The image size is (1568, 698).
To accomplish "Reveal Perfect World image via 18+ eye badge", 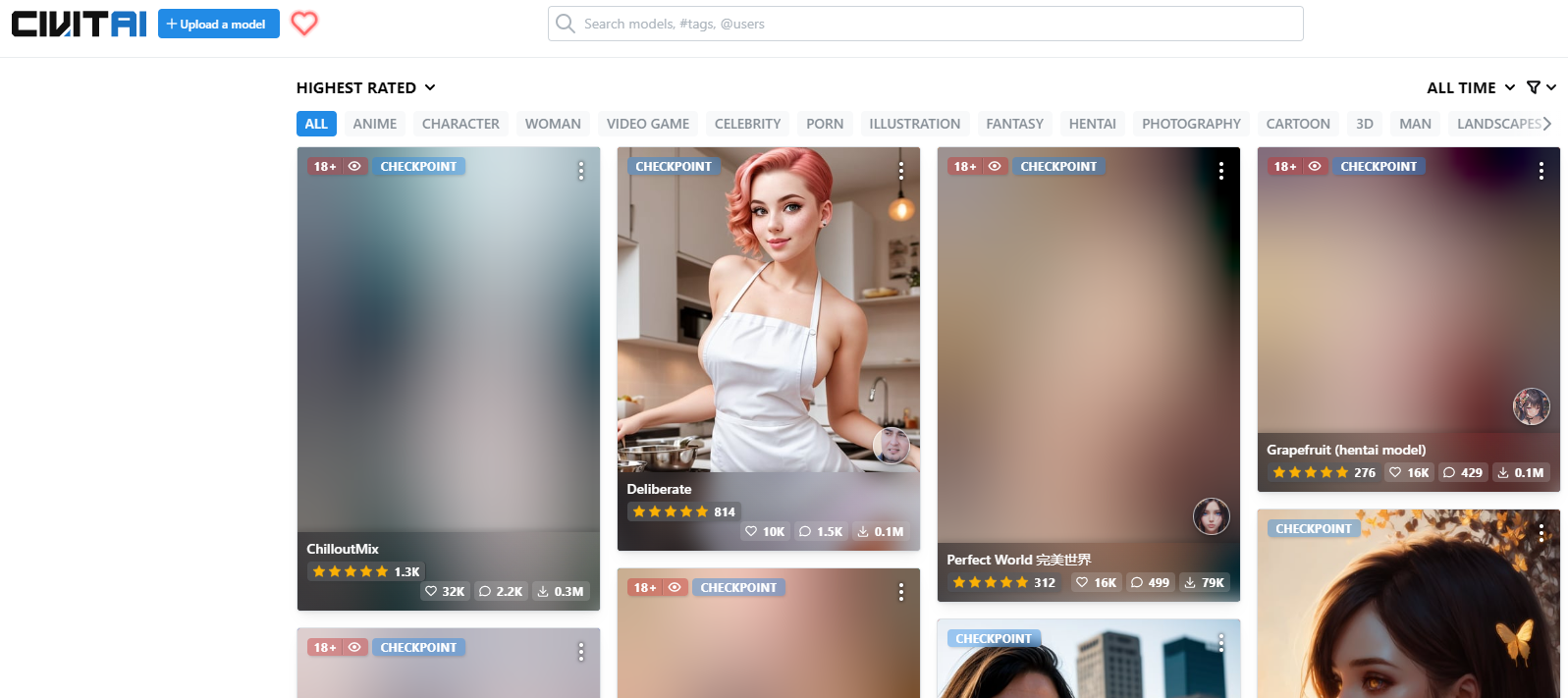I will coord(995,167).
